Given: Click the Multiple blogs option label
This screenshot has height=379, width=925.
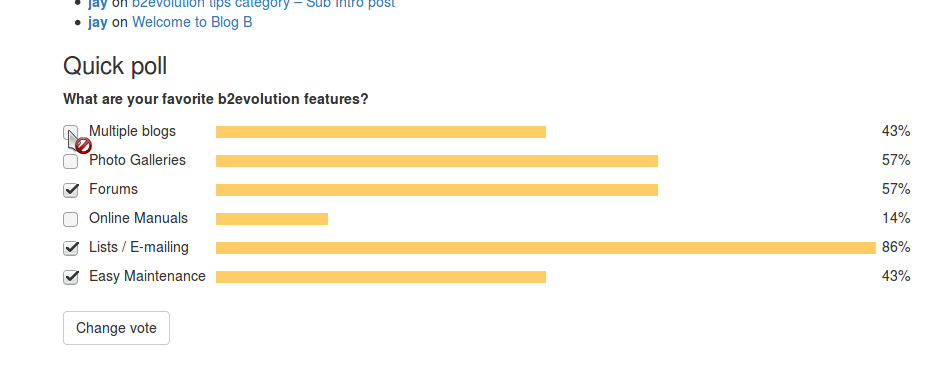Looking at the screenshot, I should pyautogui.click(x=132, y=131).
